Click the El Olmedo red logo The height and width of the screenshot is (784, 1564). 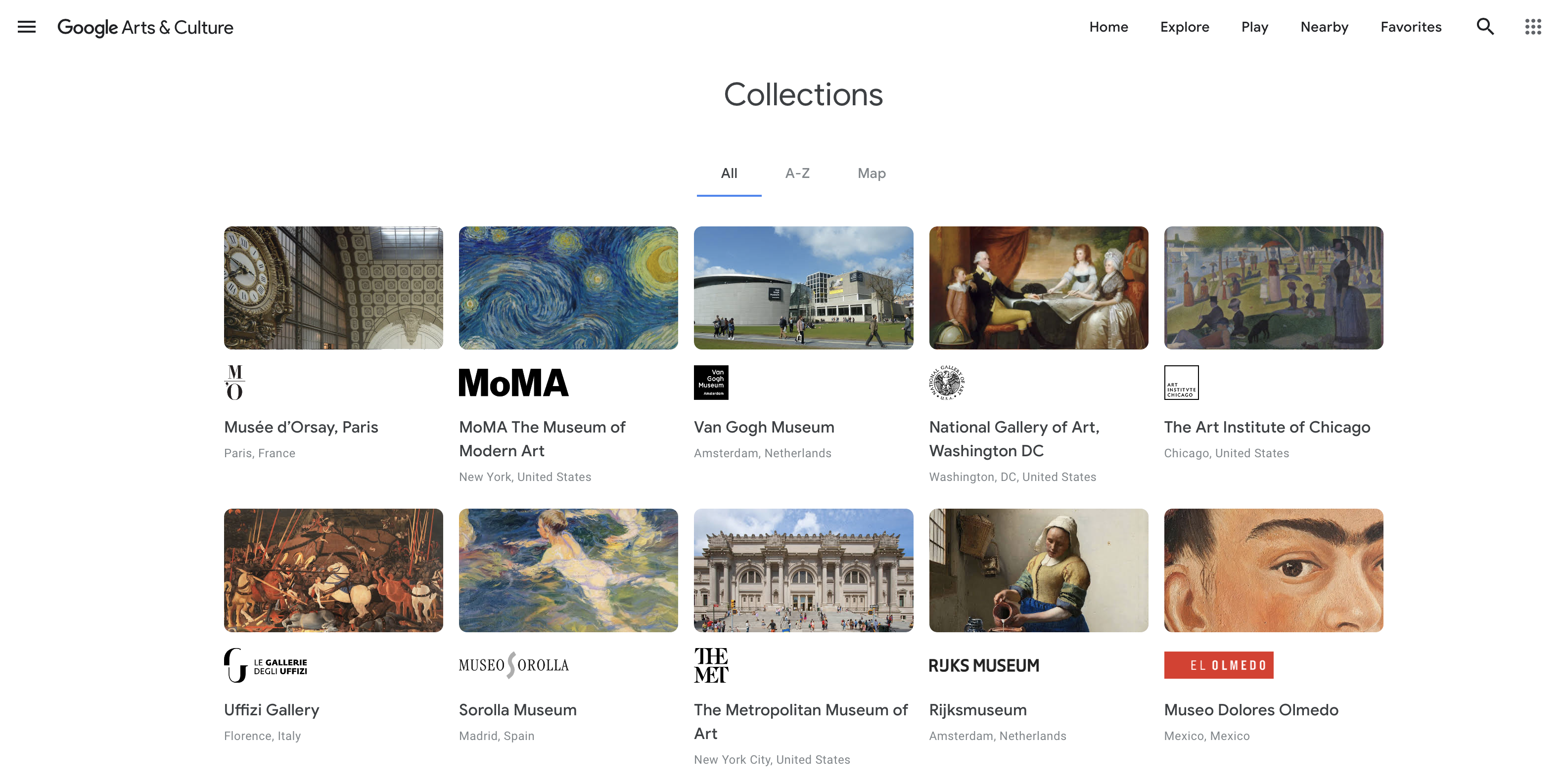(x=1219, y=665)
